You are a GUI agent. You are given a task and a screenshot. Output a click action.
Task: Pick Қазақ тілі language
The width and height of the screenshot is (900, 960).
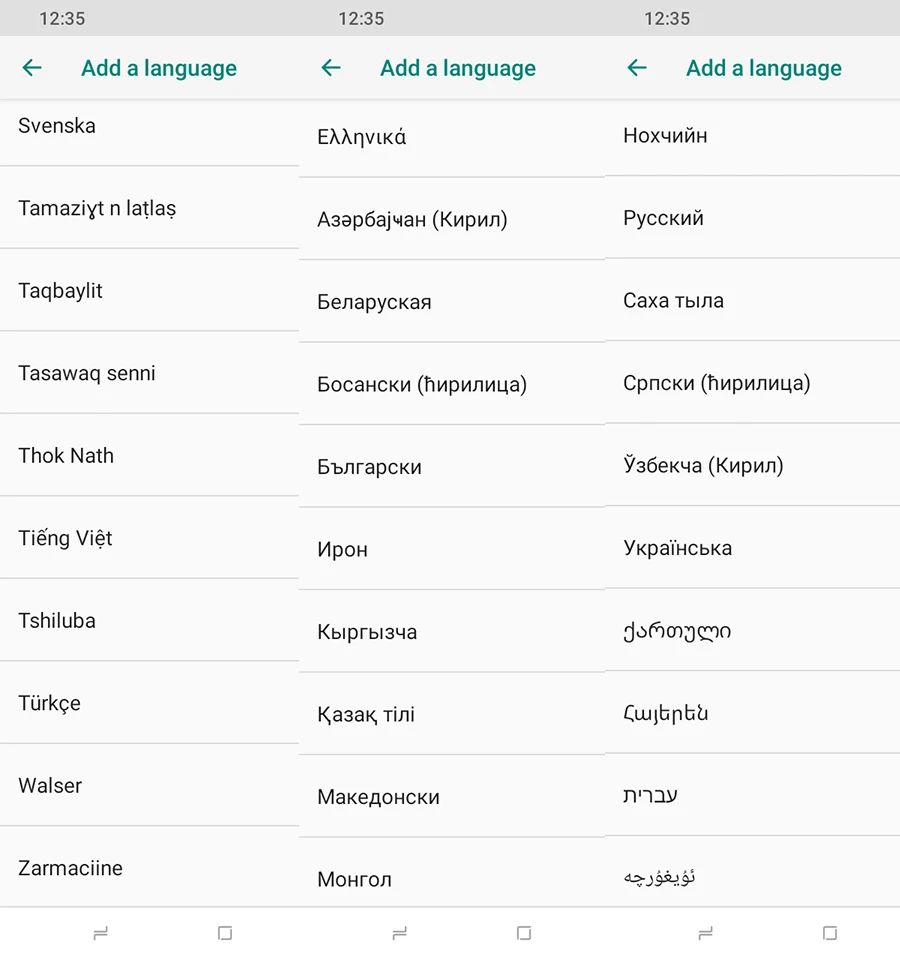click(452, 714)
